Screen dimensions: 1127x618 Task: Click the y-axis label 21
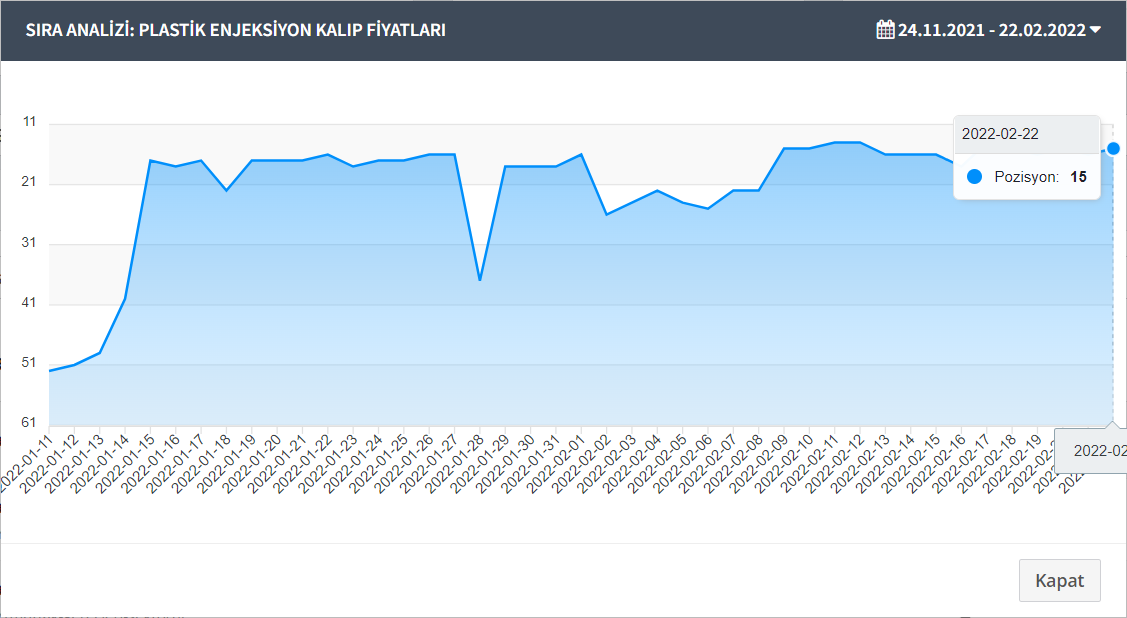[x=29, y=183]
